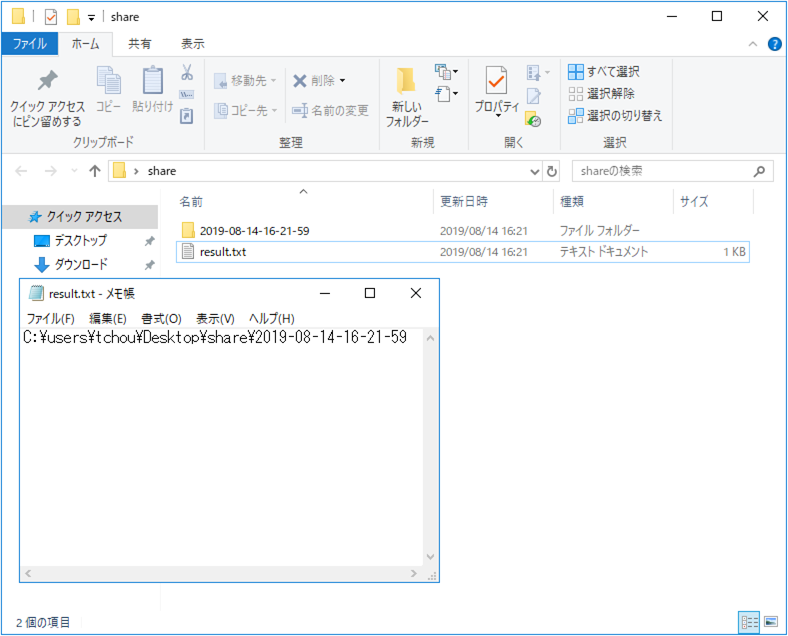Viewport: 788px width, 636px height.
Task: Click the Back navigation arrow
Action: pyautogui.click(x=21, y=171)
